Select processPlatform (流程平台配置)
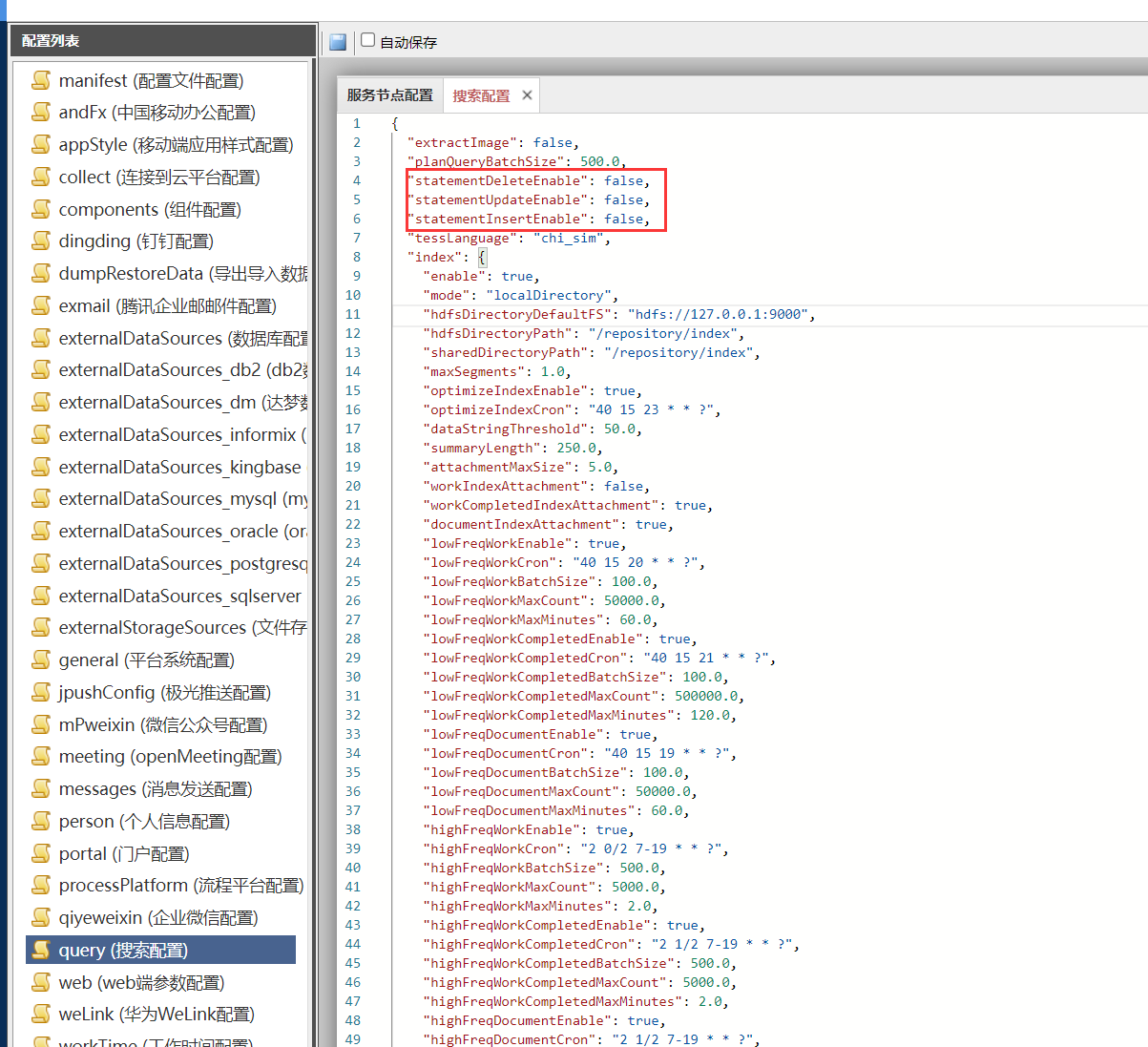The image size is (1148, 1047). [x=180, y=886]
